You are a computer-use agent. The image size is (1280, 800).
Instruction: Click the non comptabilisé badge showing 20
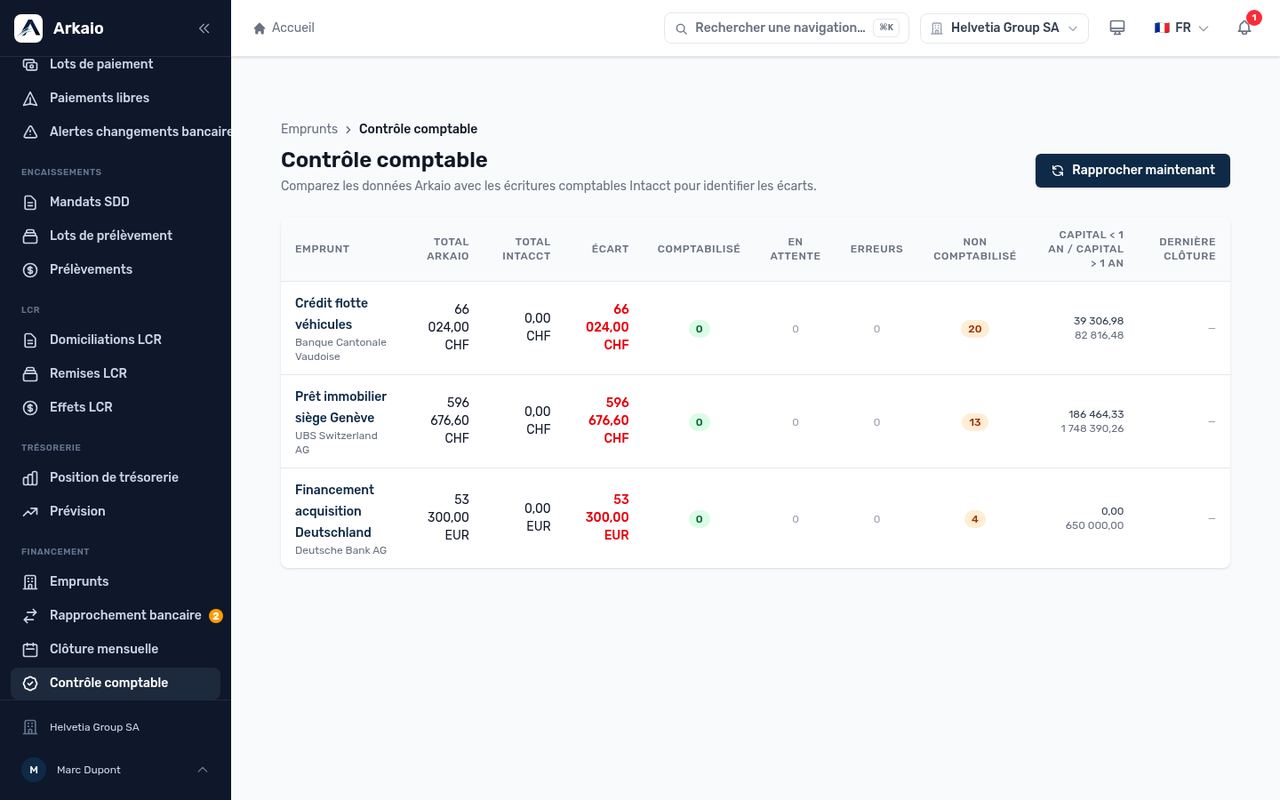coord(975,329)
